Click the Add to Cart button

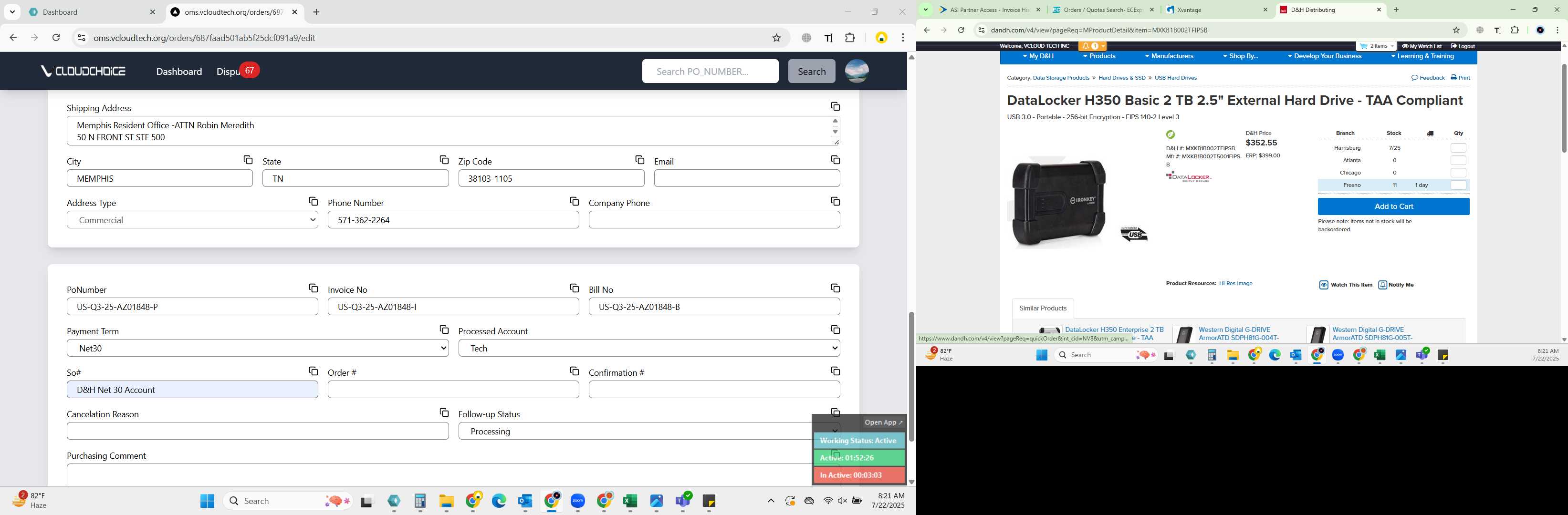(1393, 207)
